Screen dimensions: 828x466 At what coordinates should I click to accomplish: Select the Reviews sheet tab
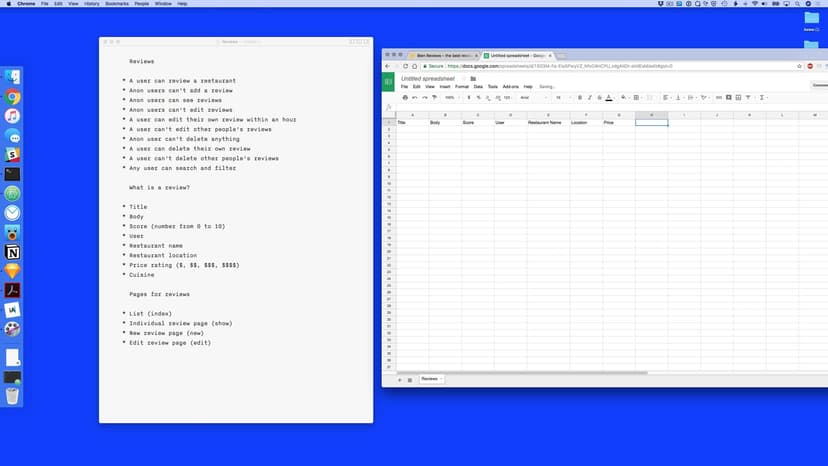point(430,380)
